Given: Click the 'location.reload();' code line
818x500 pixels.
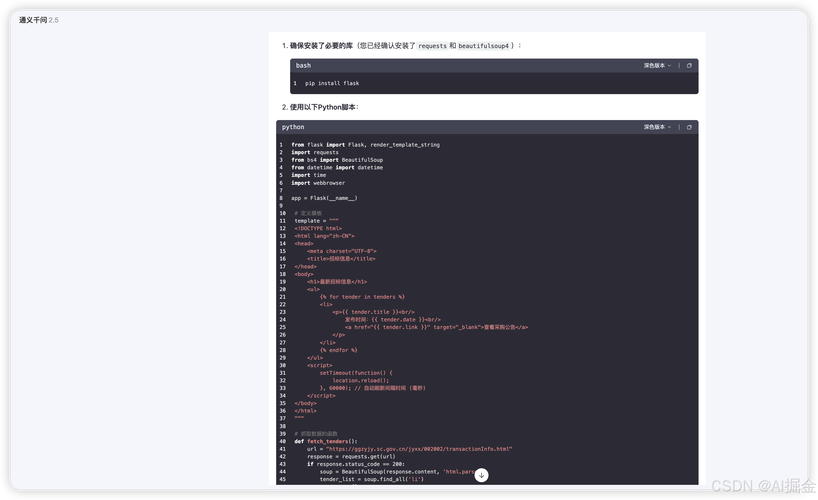Looking at the screenshot, I should [360, 380].
